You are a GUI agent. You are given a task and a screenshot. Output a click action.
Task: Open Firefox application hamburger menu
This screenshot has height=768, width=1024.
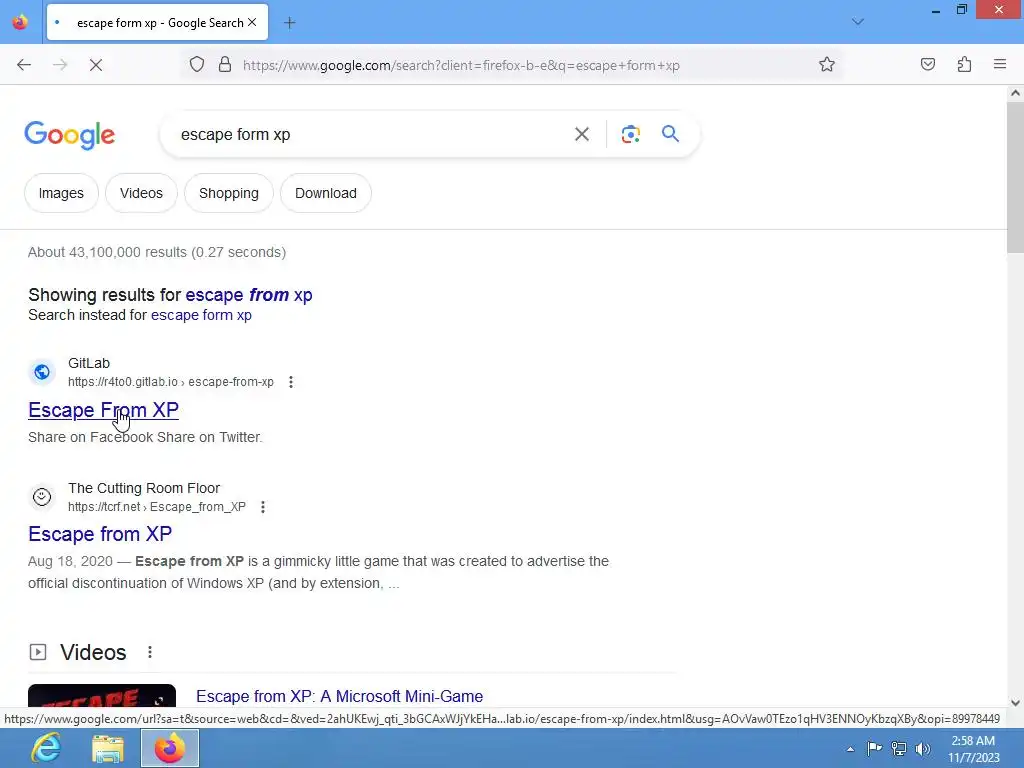1000,64
